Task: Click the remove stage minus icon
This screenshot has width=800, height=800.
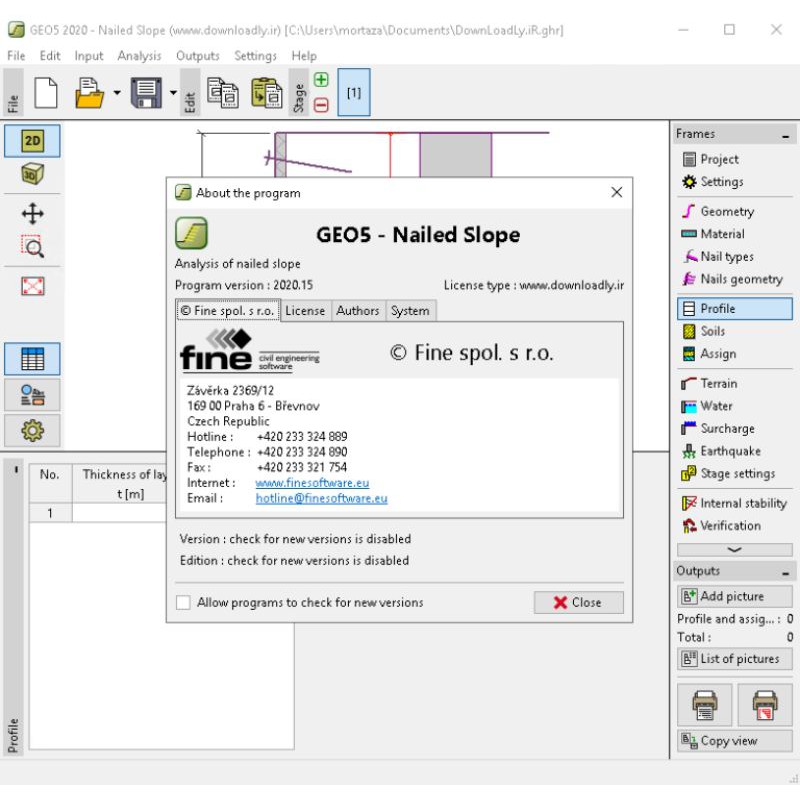Action: 321,105
